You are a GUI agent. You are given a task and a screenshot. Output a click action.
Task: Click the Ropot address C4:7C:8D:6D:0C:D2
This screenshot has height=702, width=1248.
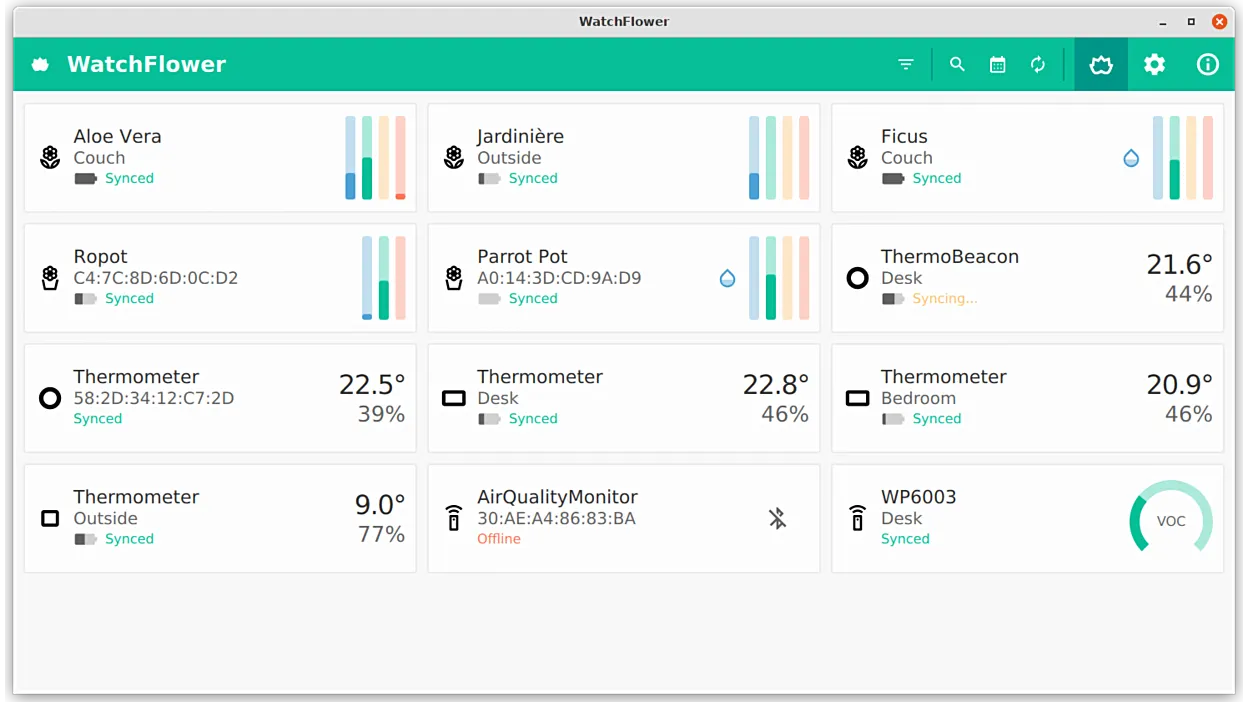pyautogui.click(x=156, y=278)
